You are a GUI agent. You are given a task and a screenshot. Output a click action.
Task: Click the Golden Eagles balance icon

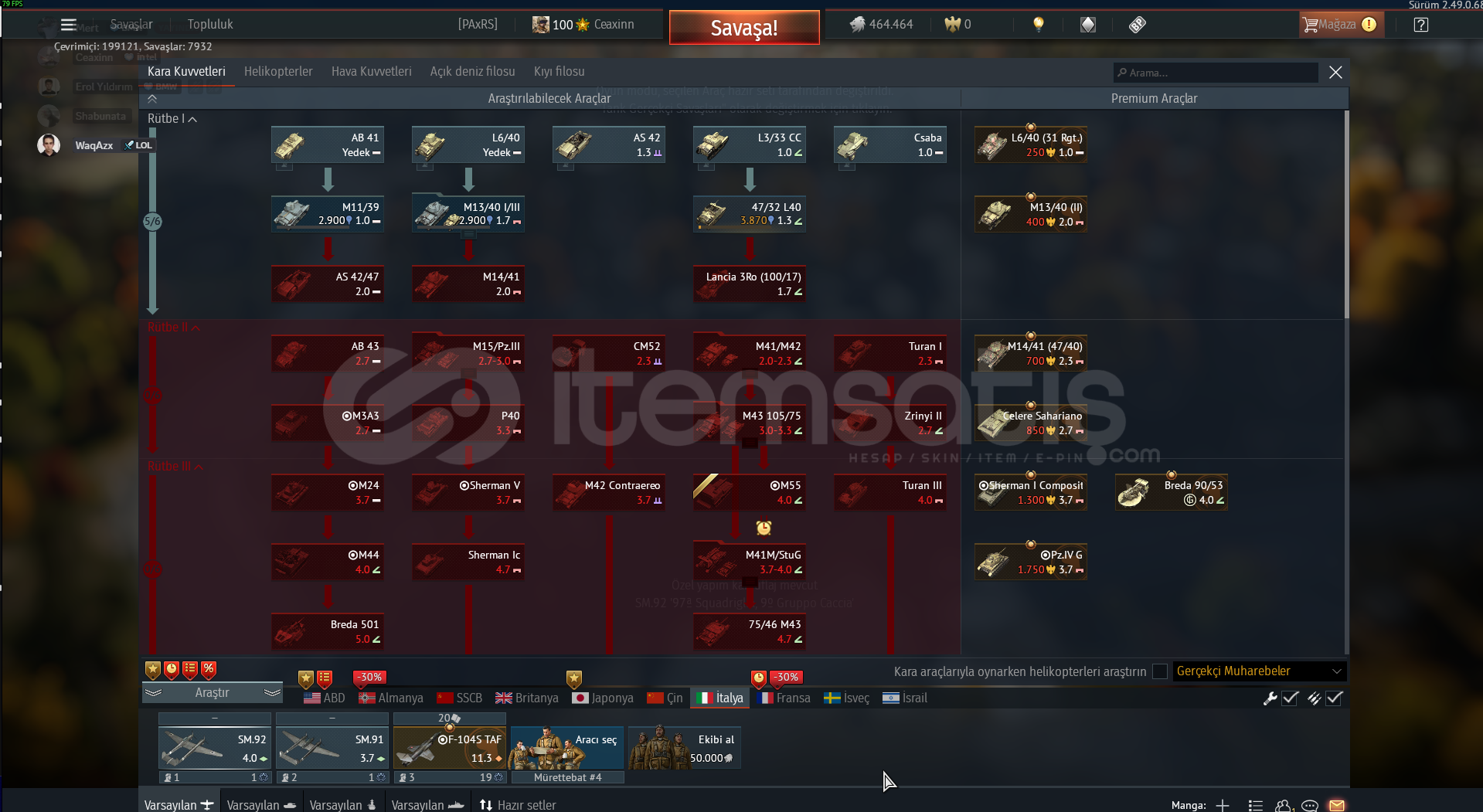click(952, 25)
